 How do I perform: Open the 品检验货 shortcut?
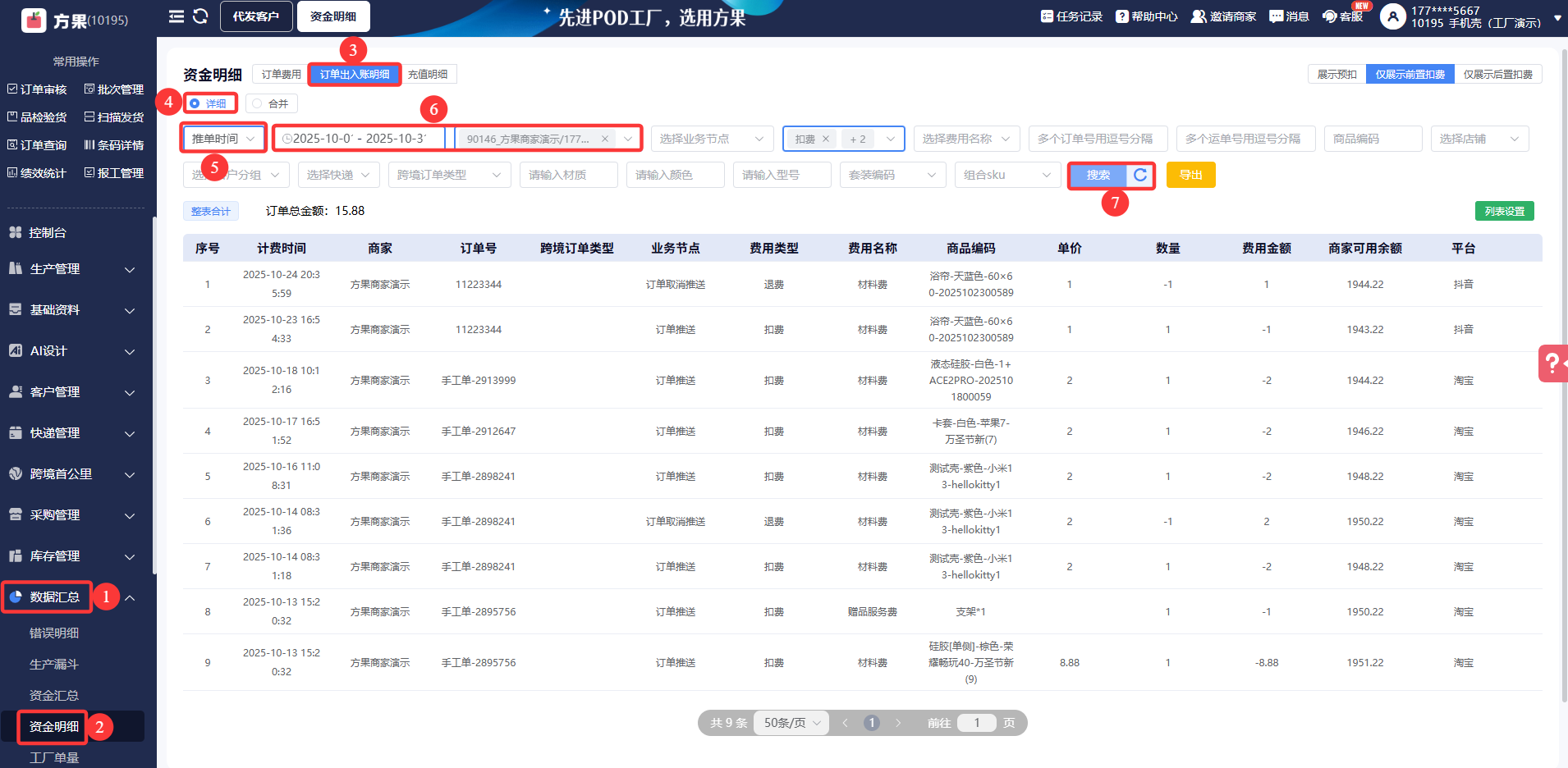click(37, 117)
